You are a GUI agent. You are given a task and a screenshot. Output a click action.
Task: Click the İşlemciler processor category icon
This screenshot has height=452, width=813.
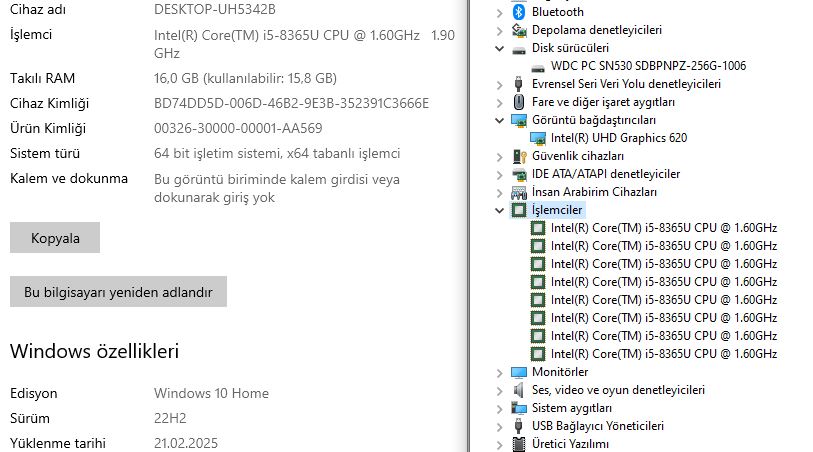point(519,210)
